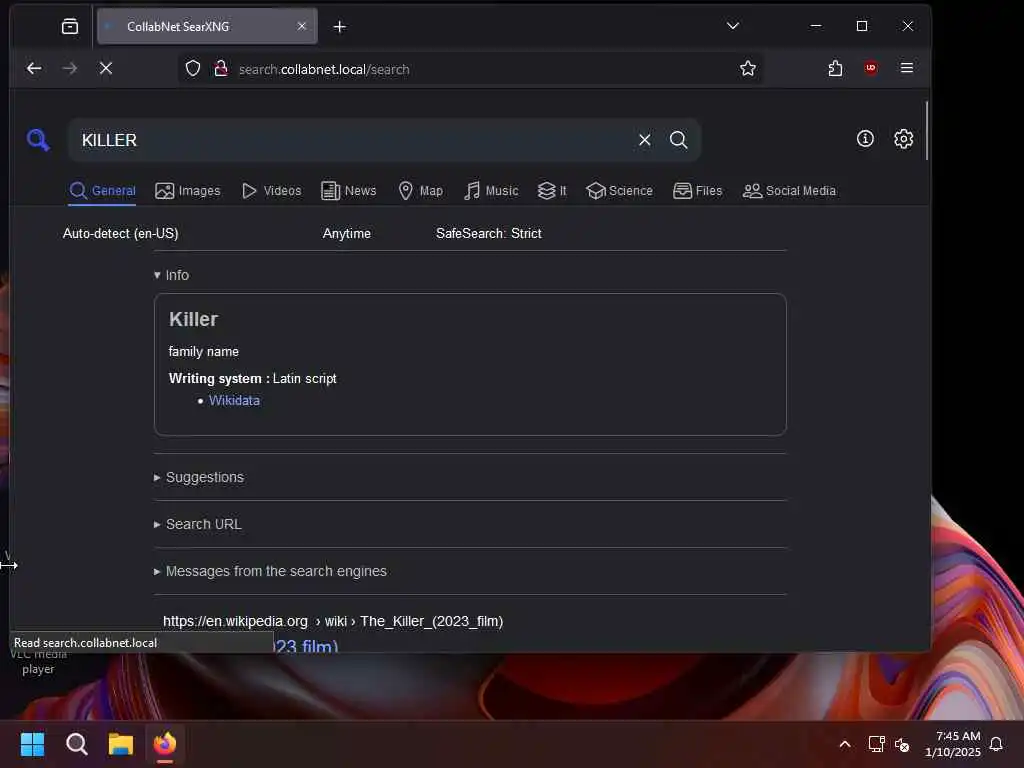Image resolution: width=1024 pixels, height=768 pixels.
Task: Collapse the Info section
Action: tap(172, 275)
